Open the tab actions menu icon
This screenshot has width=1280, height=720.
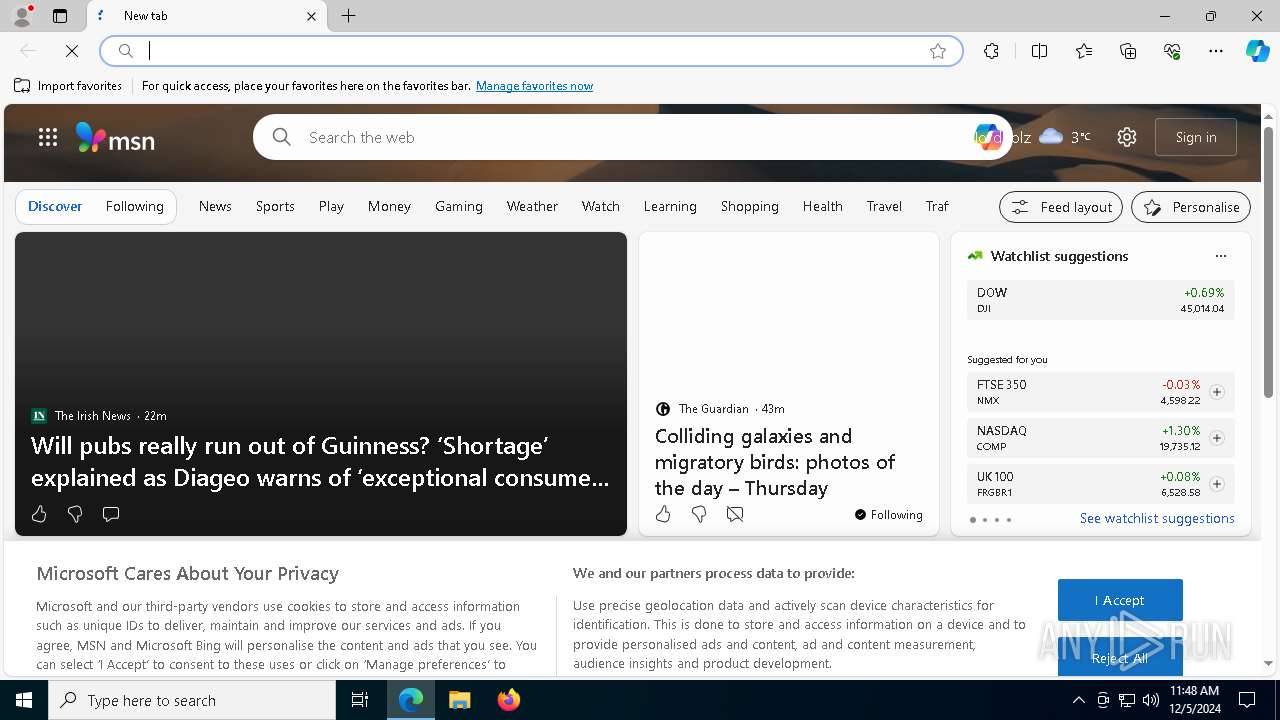click(60, 16)
